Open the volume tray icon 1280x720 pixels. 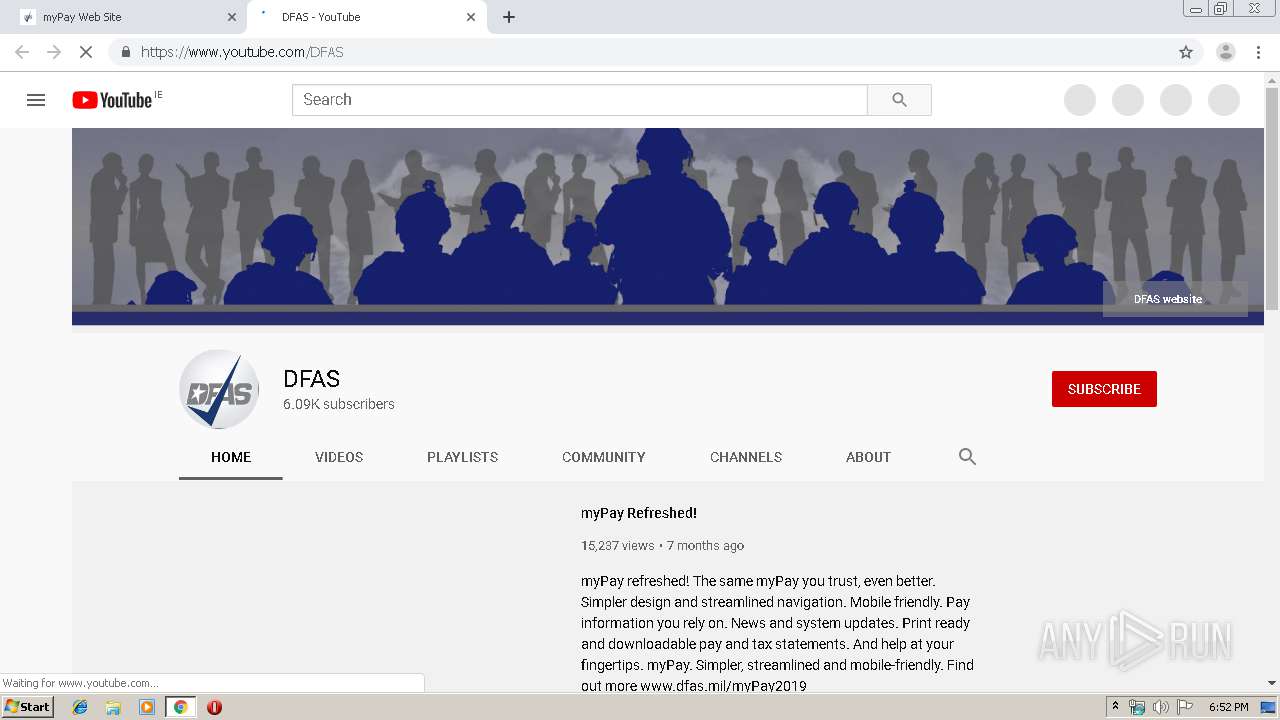tap(1160, 707)
